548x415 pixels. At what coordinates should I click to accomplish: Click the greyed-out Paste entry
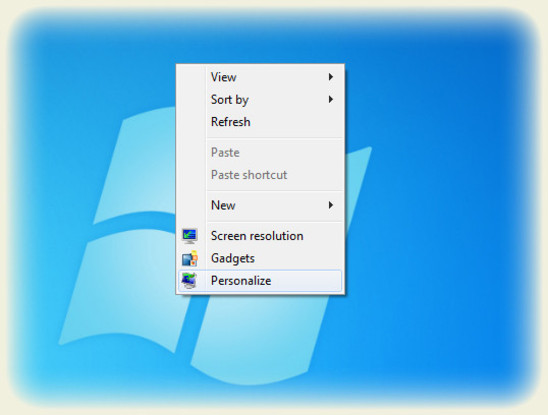(260, 152)
